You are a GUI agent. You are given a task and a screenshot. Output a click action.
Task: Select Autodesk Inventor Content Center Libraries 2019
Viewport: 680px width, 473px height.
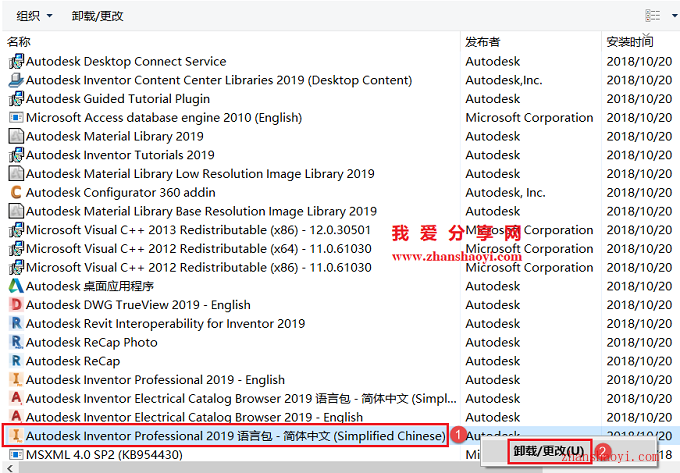pos(219,80)
